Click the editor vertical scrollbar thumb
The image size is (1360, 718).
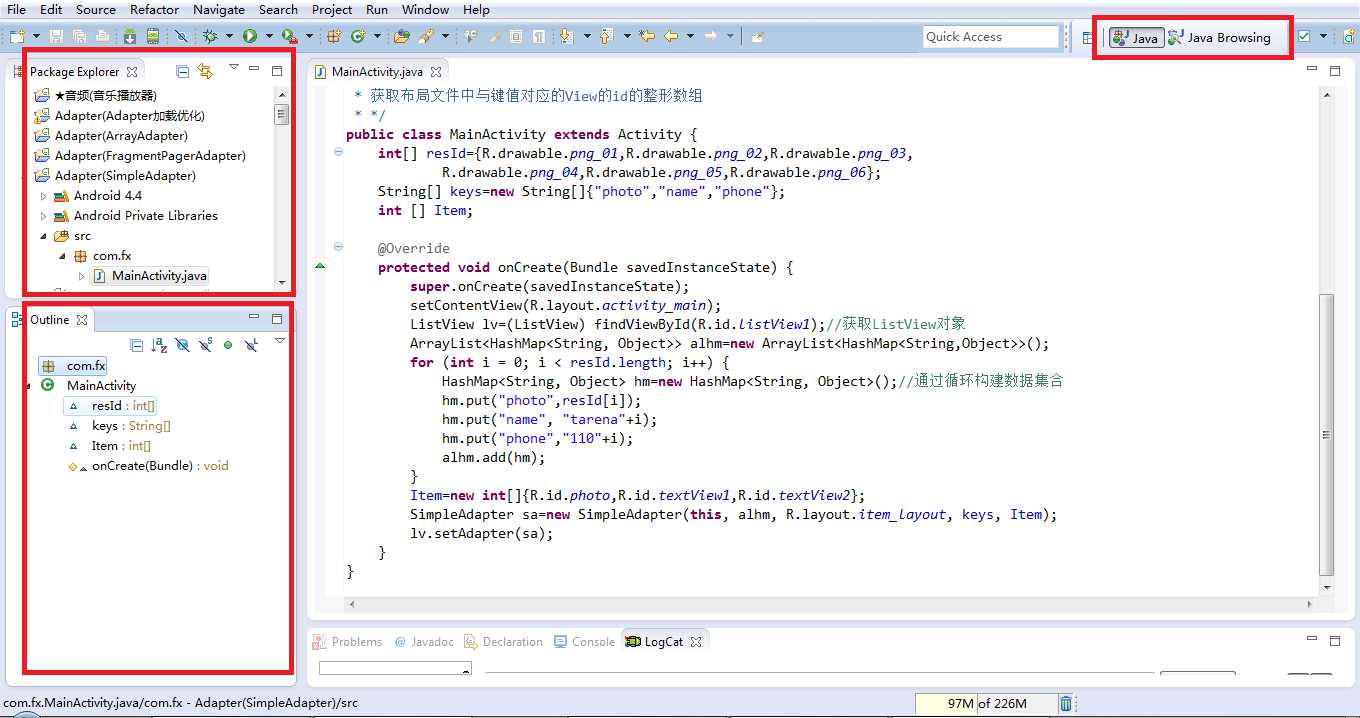[1327, 435]
